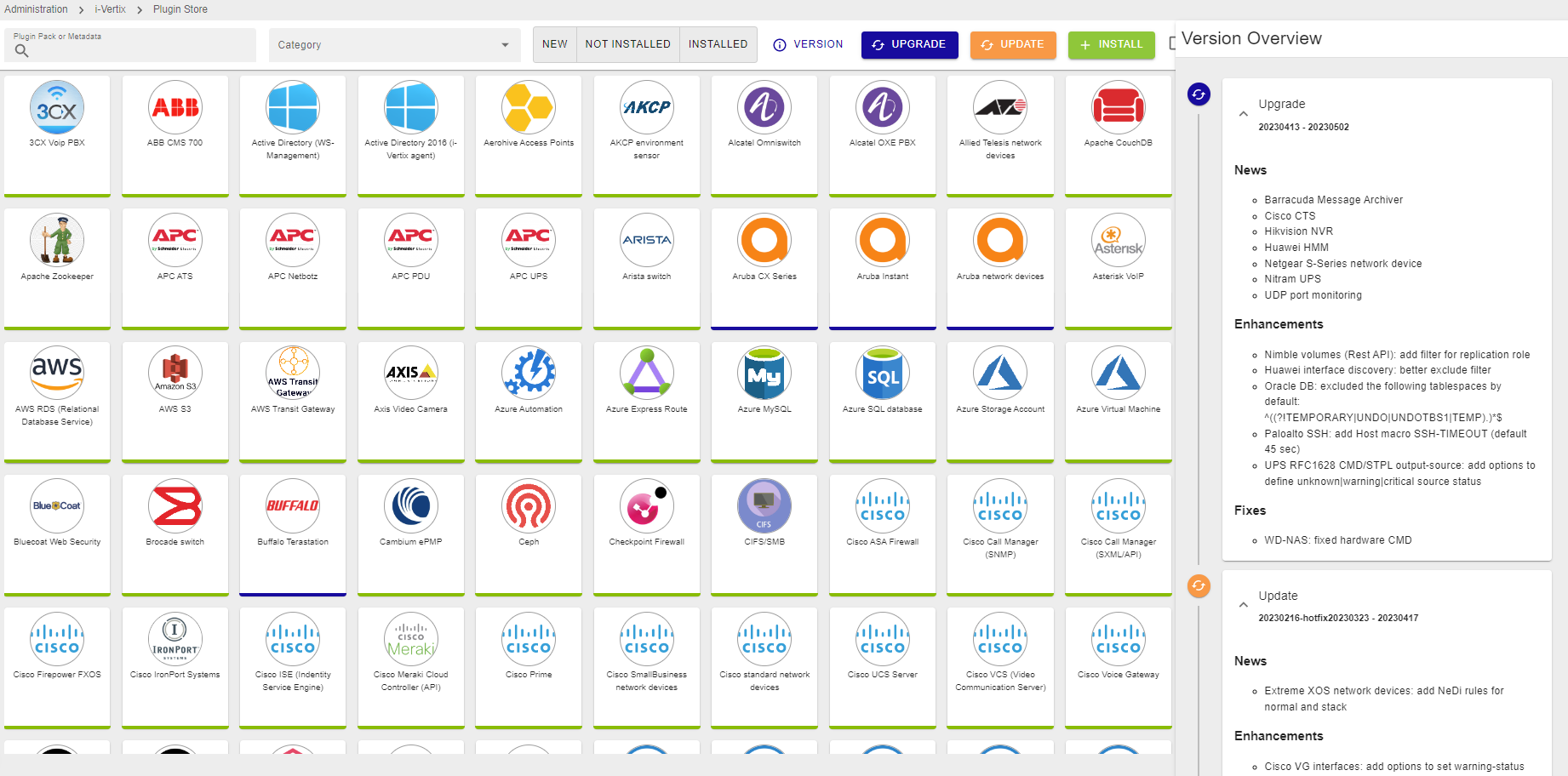The width and height of the screenshot is (1568, 776).
Task: Toggle the NOT INSTALLED filter
Action: tap(628, 44)
